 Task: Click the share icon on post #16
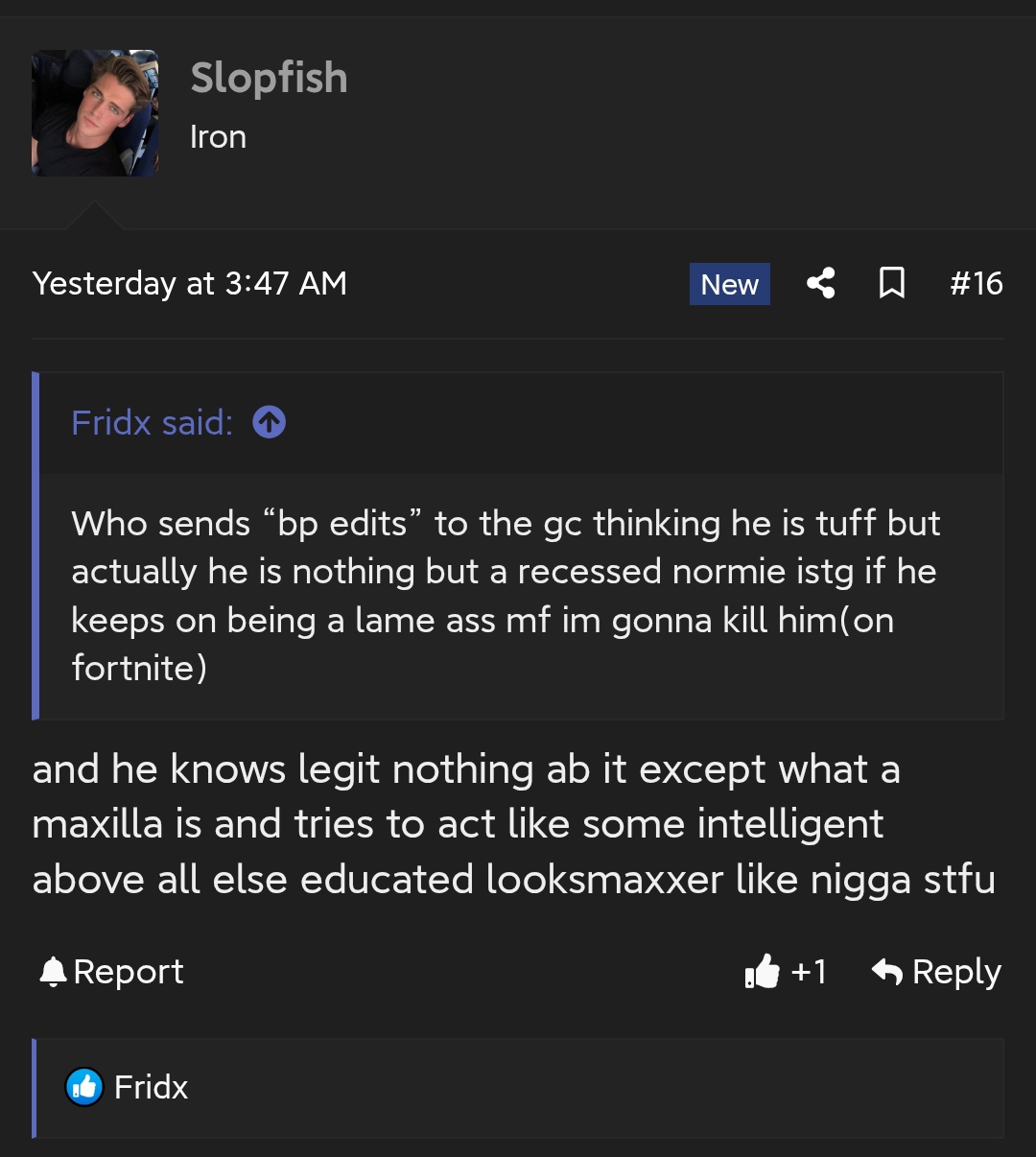click(x=820, y=283)
